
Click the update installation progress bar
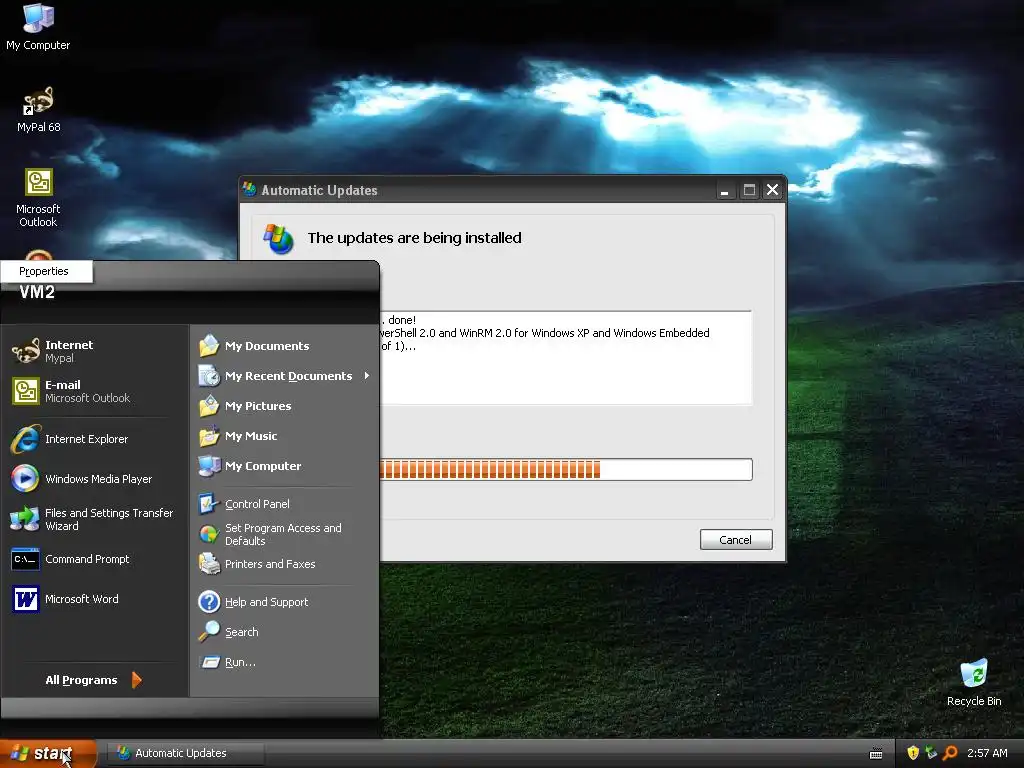click(x=566, y=469)
